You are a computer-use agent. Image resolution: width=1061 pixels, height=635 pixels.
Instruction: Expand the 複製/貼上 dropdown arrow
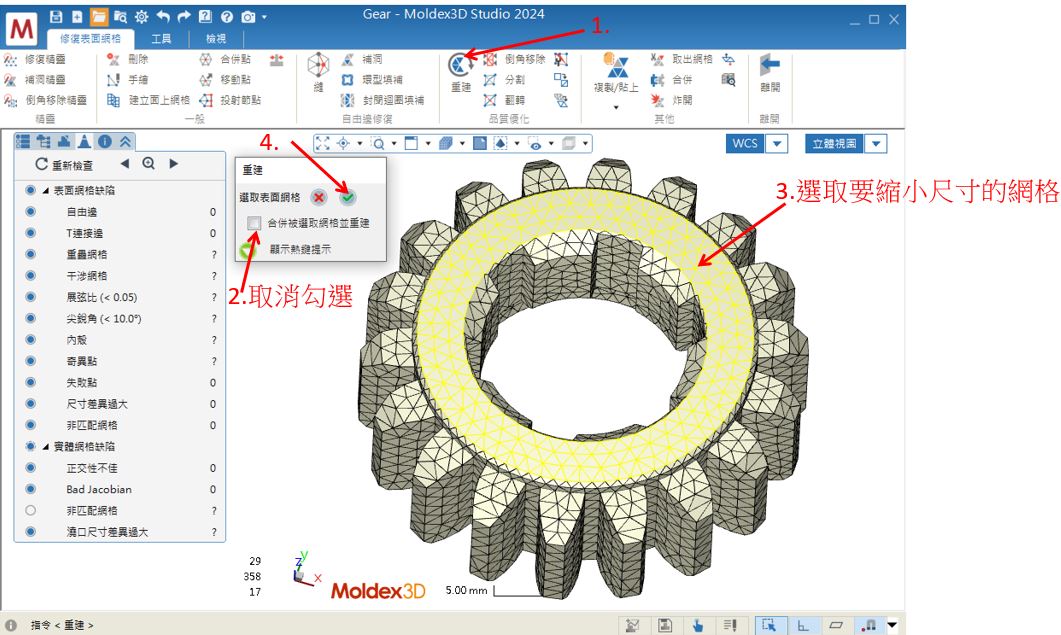[616, 108]
